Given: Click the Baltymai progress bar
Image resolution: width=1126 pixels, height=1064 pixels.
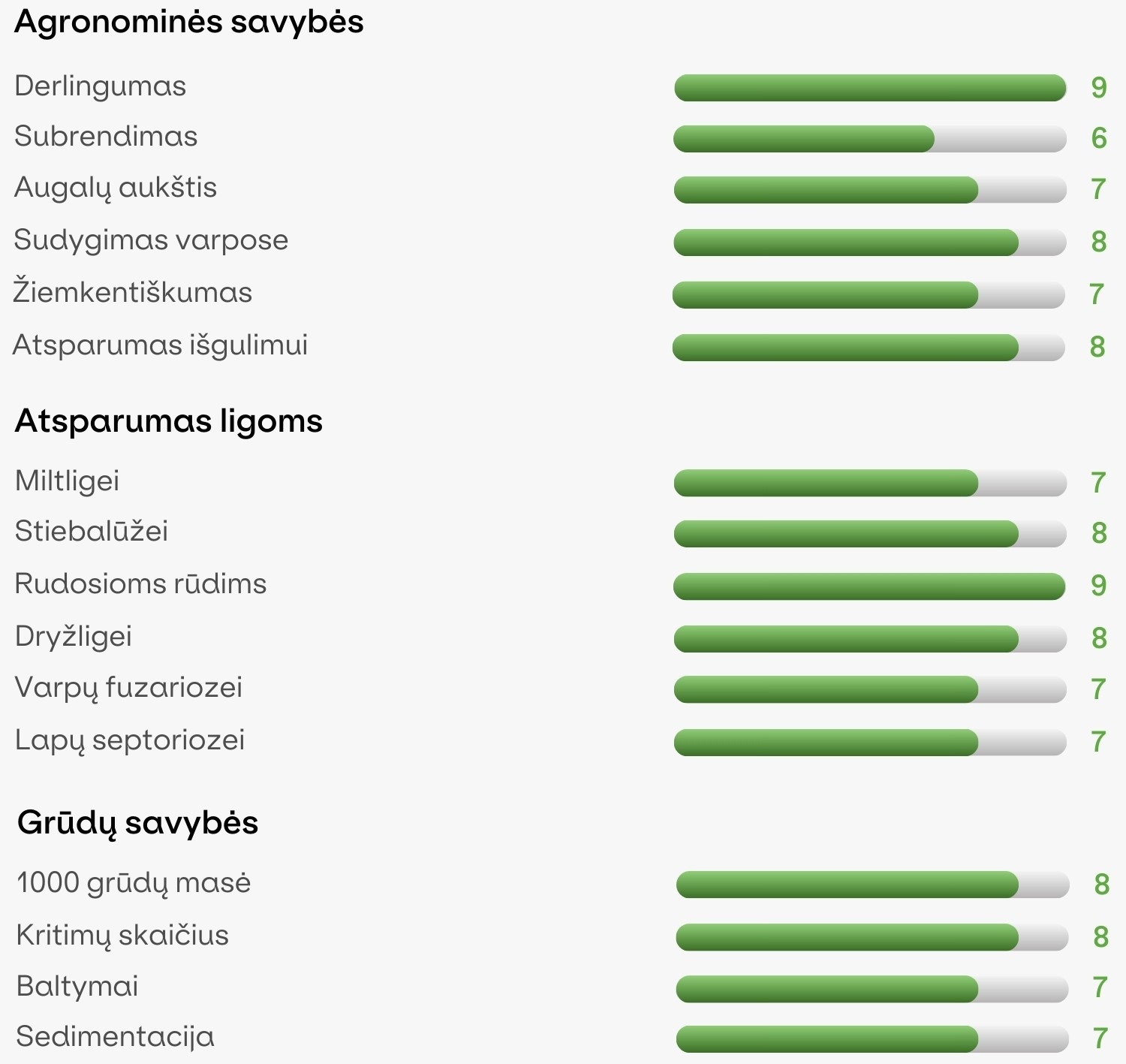Looking at the screenshot, I should tap(872, 989).
